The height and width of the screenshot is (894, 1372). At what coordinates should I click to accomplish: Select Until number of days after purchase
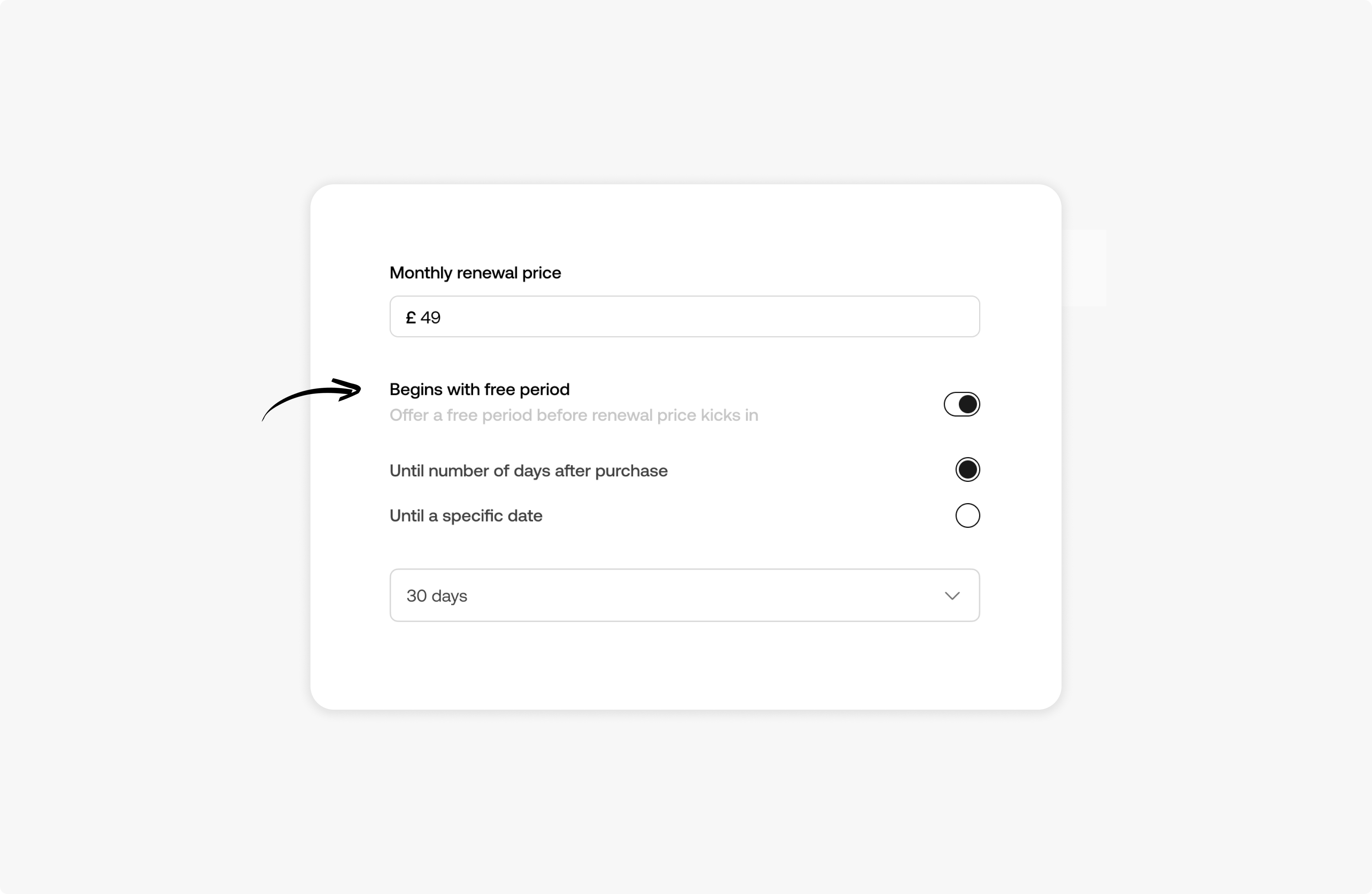pyautogui.click(x=967, y=469)
